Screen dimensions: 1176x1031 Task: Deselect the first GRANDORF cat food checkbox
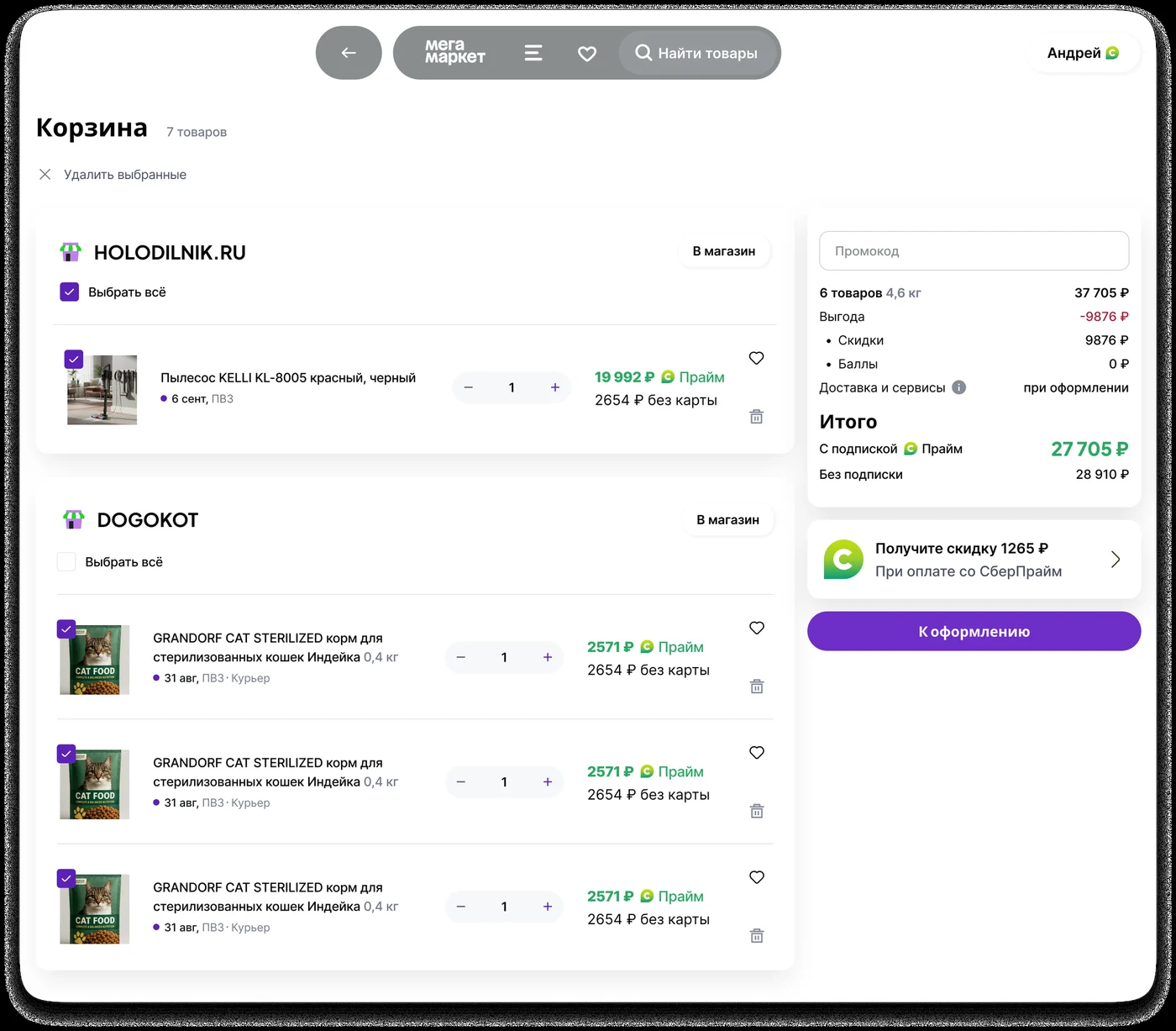coord(66,629)
